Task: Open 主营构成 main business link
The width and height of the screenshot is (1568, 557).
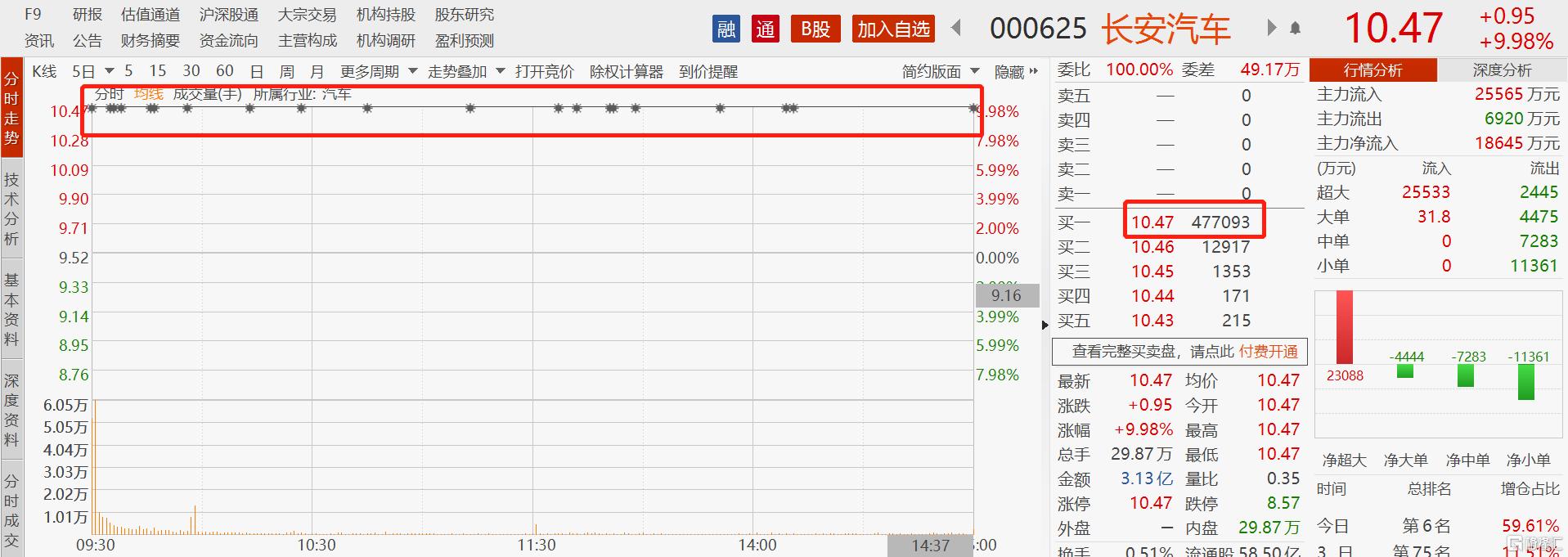Action: (x=308, y=41)
